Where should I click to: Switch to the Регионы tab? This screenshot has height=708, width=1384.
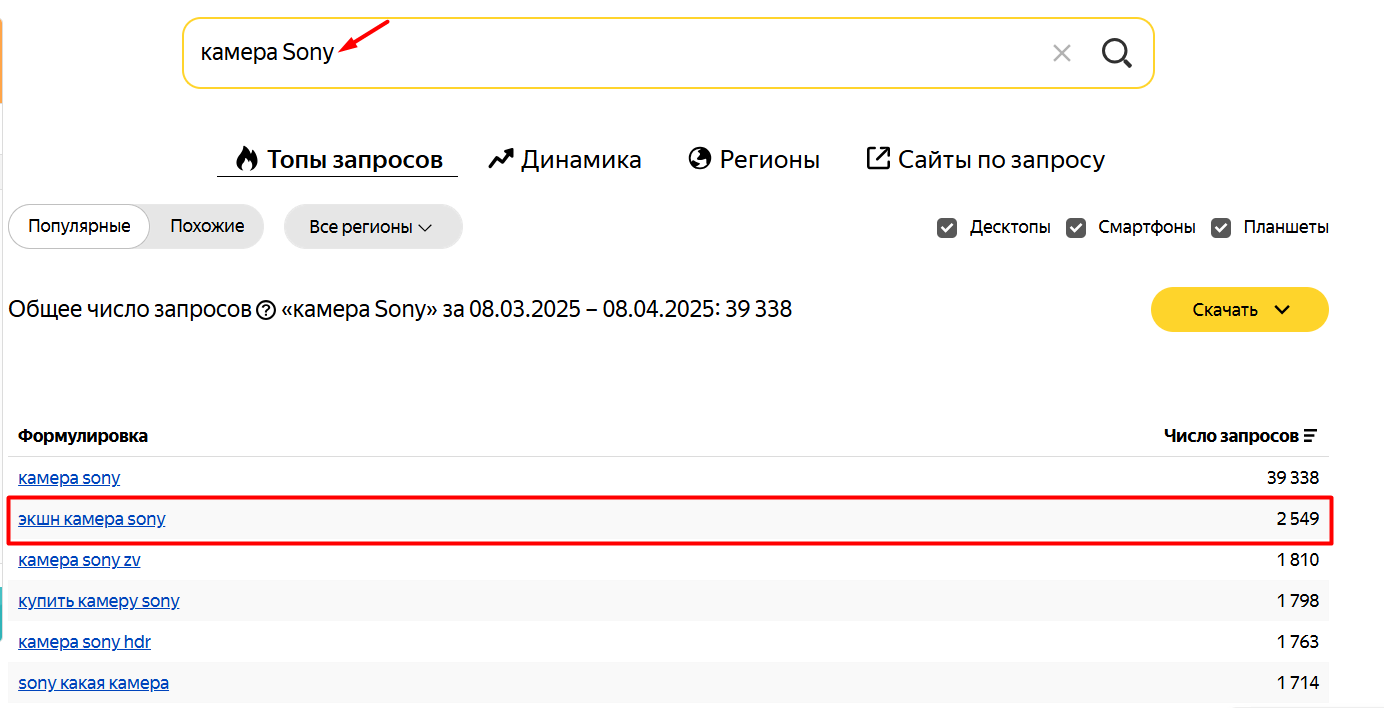(754, 159)
